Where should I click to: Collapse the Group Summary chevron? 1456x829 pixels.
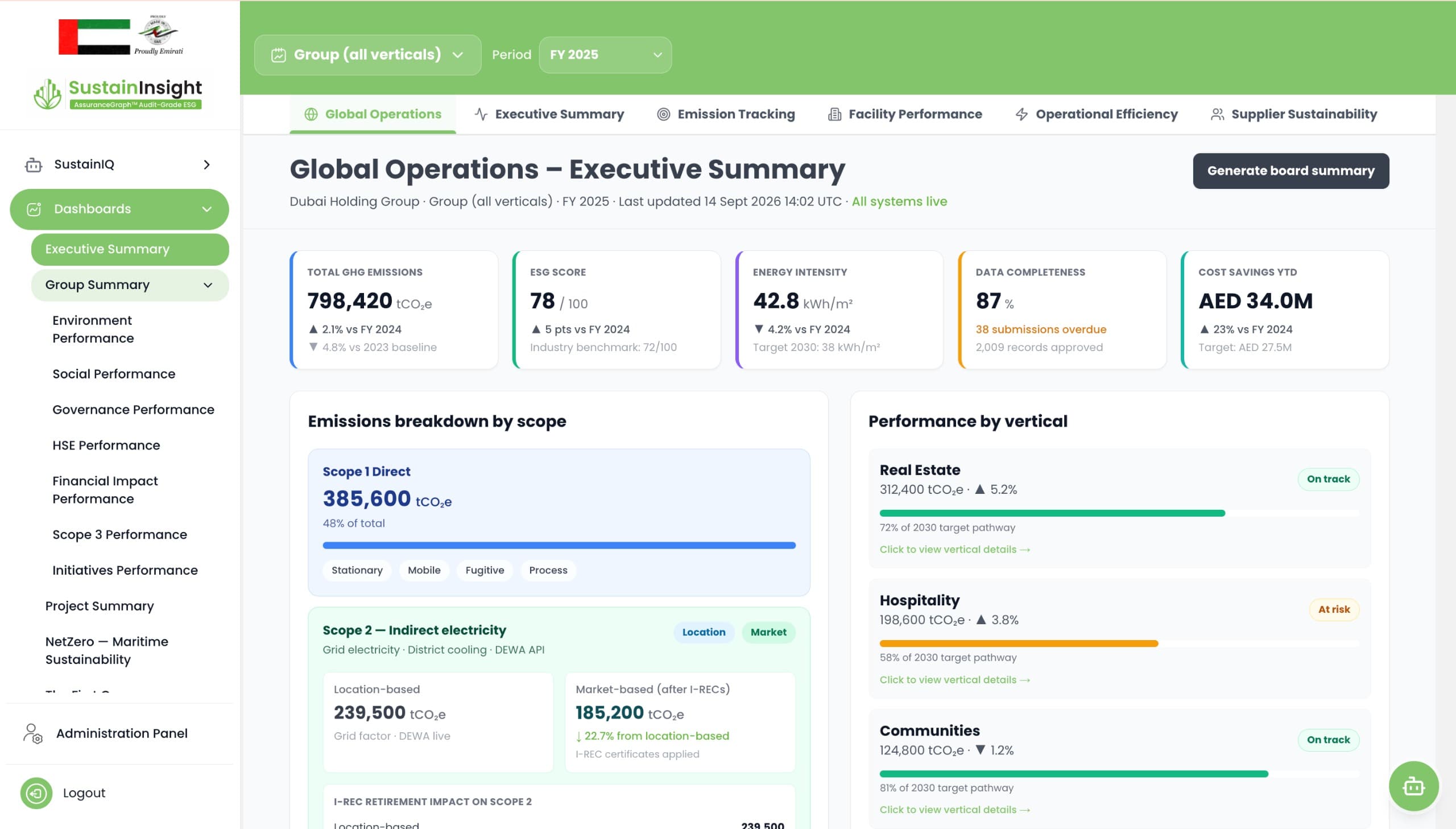coord(208,284)
